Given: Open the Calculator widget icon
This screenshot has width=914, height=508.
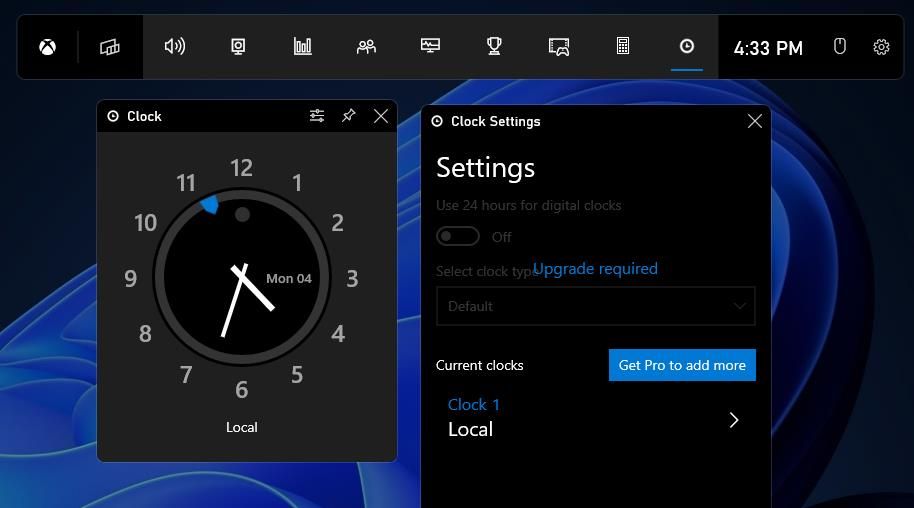Looking at the screenshot, I should click(x=623, y=46).
